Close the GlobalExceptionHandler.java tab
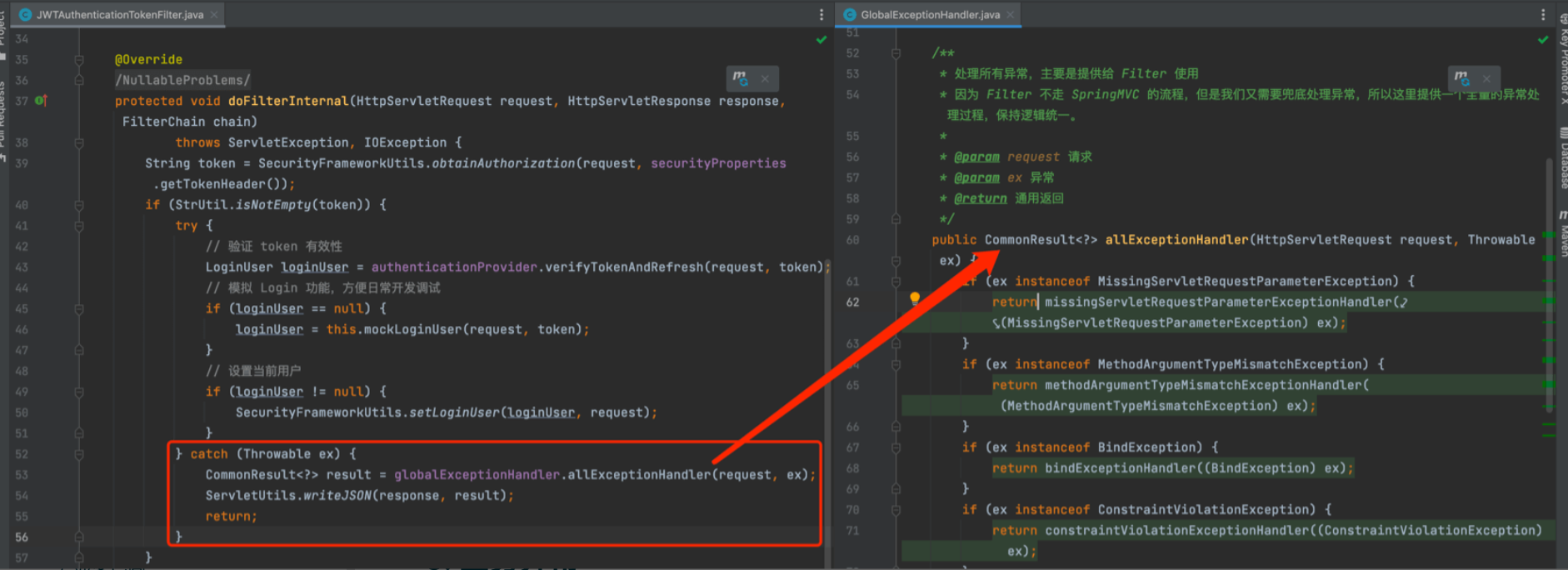 coord(1011,15)
